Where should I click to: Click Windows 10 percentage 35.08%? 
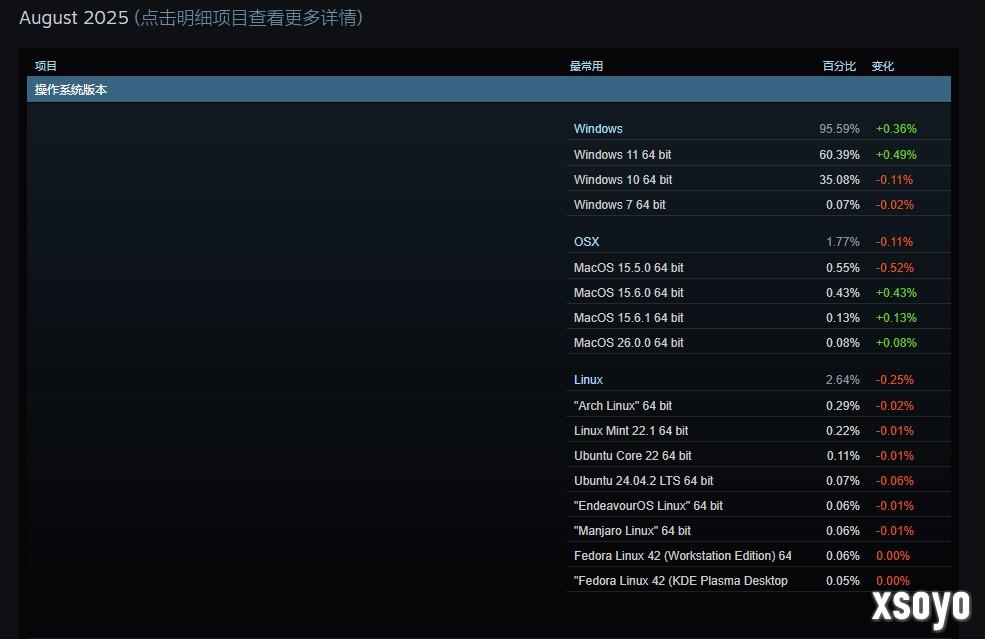point(839,180)
